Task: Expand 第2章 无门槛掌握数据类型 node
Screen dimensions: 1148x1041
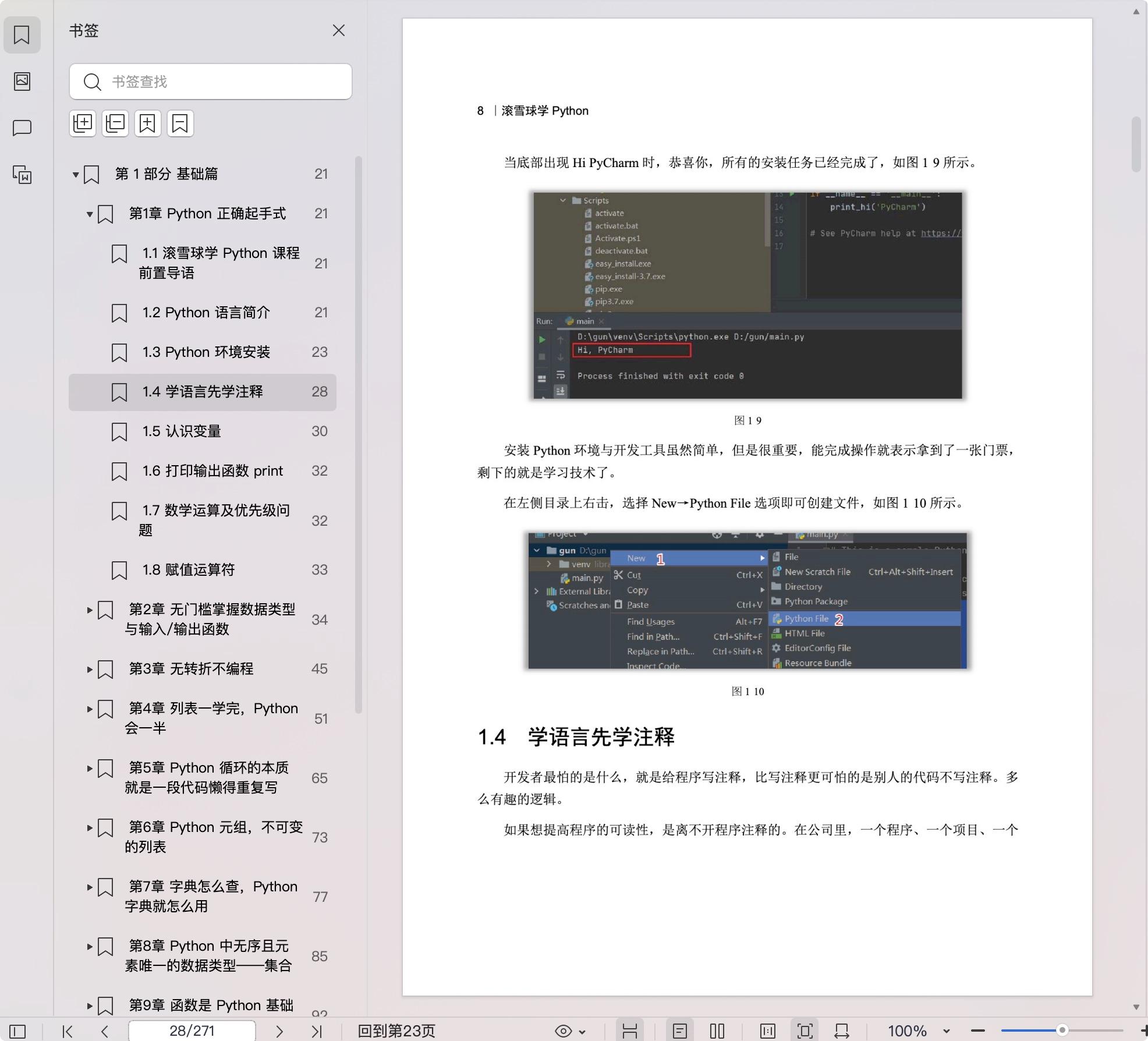Action: pos(90,610)
